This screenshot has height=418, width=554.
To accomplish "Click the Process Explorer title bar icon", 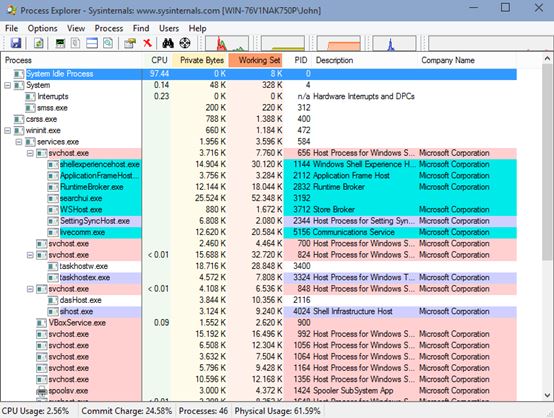I will coord(11,10).
